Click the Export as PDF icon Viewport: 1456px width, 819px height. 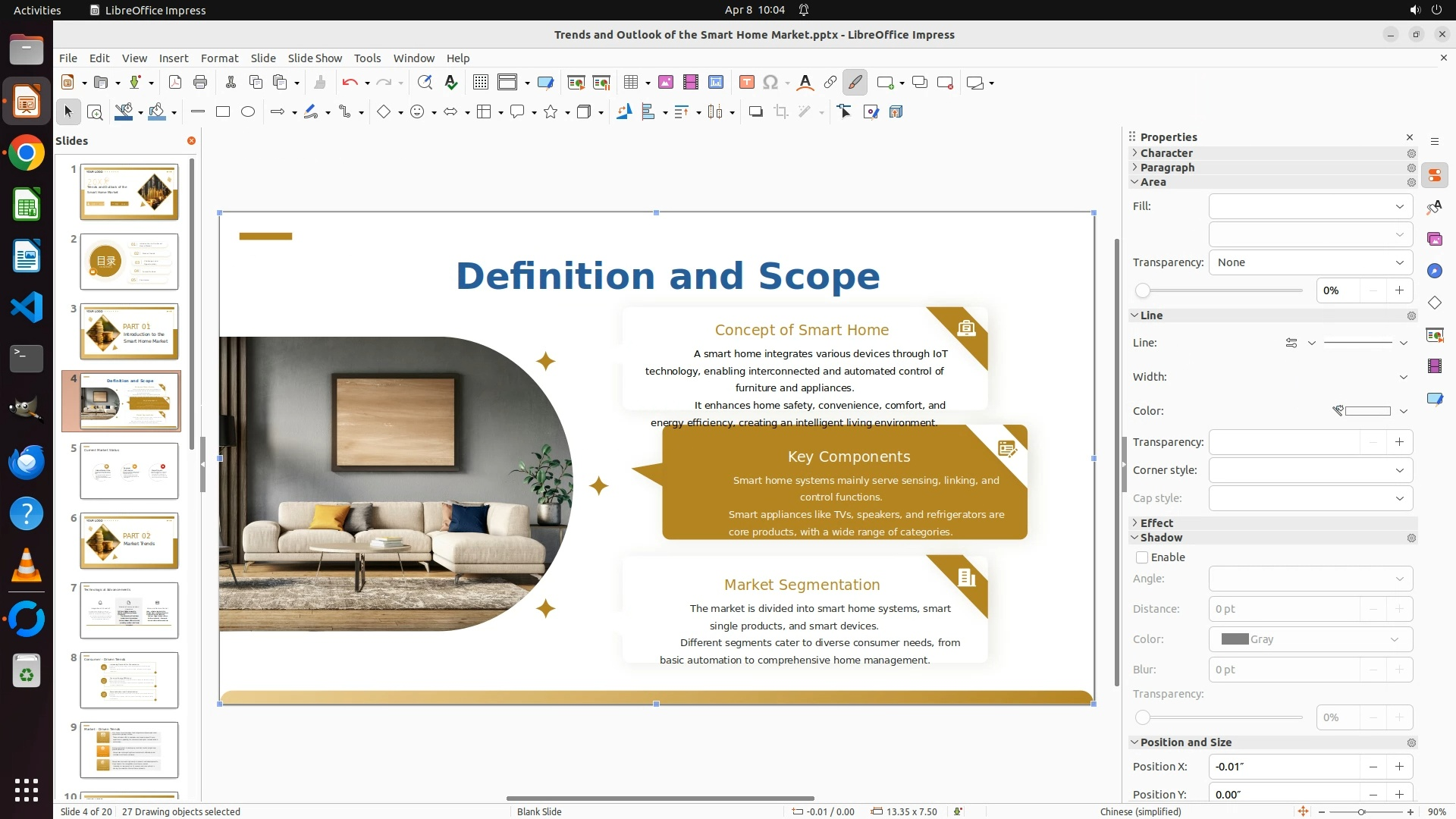pyautogui.click(x=175, y=83)
